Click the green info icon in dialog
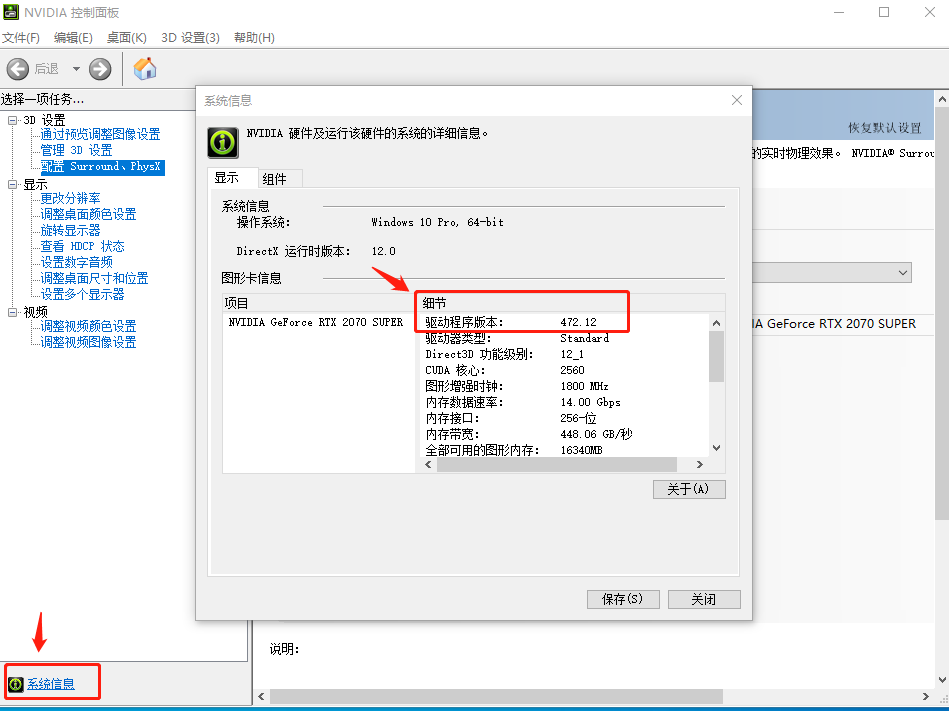The width and height of the screenshot is (949, 711). (223, 142)
